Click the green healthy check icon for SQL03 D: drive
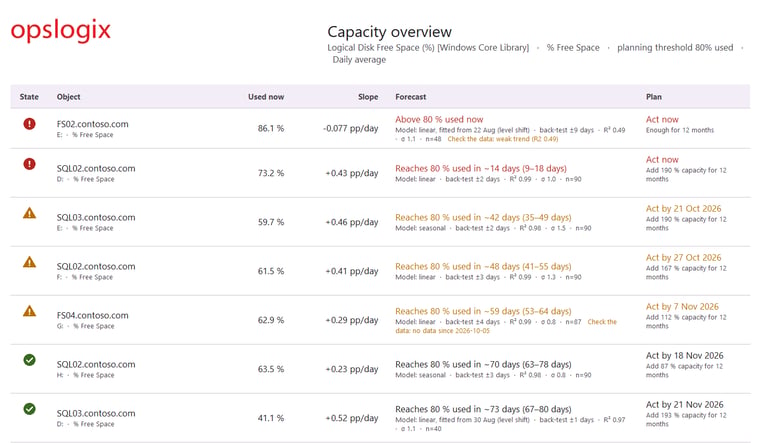The image size is (760, 443). (x=30, y=409)
